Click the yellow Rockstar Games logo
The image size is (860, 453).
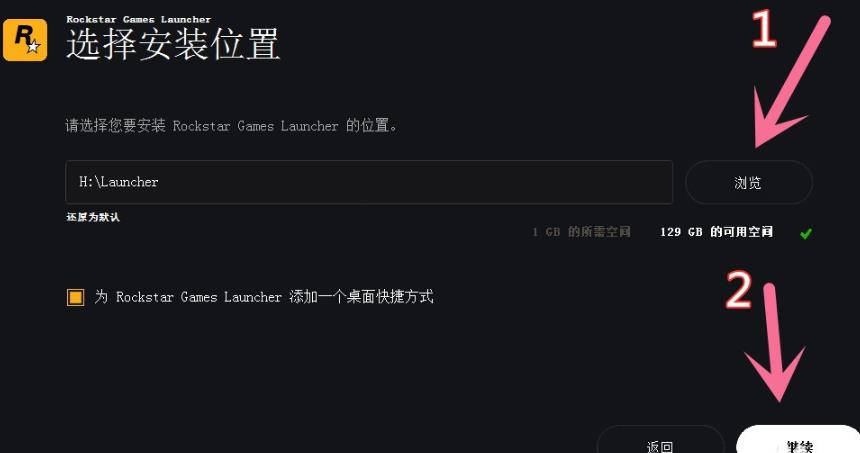point(25,39)
